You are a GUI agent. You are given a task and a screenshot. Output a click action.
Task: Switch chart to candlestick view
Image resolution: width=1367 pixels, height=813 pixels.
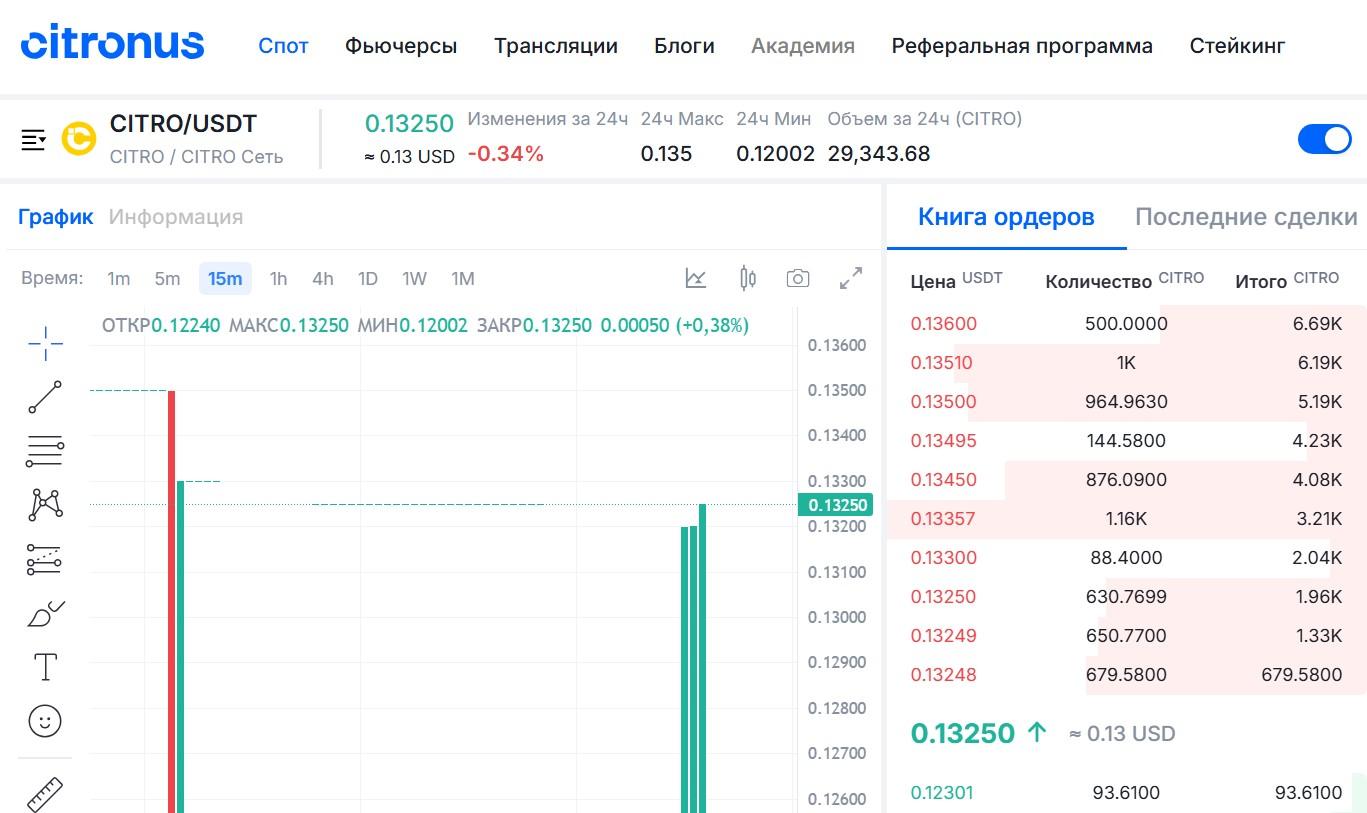pos(746,278)
